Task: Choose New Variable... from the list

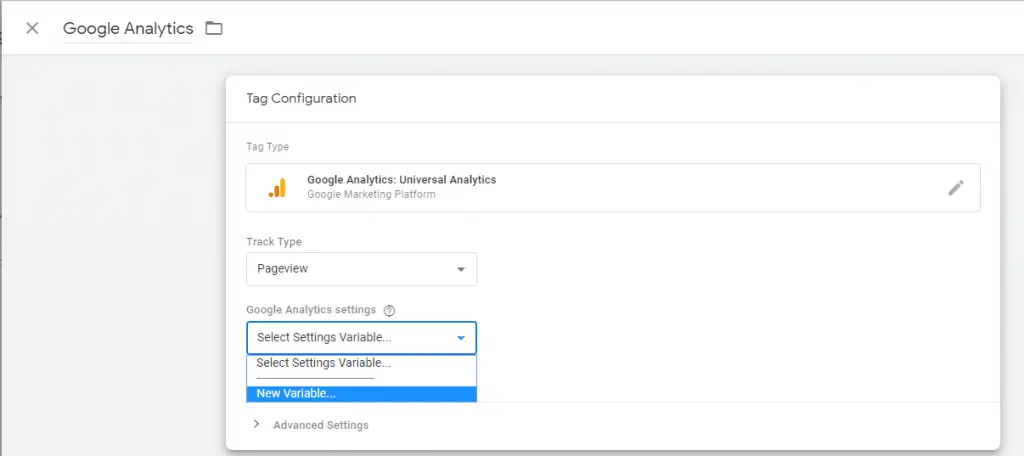Action: point(361,394)
